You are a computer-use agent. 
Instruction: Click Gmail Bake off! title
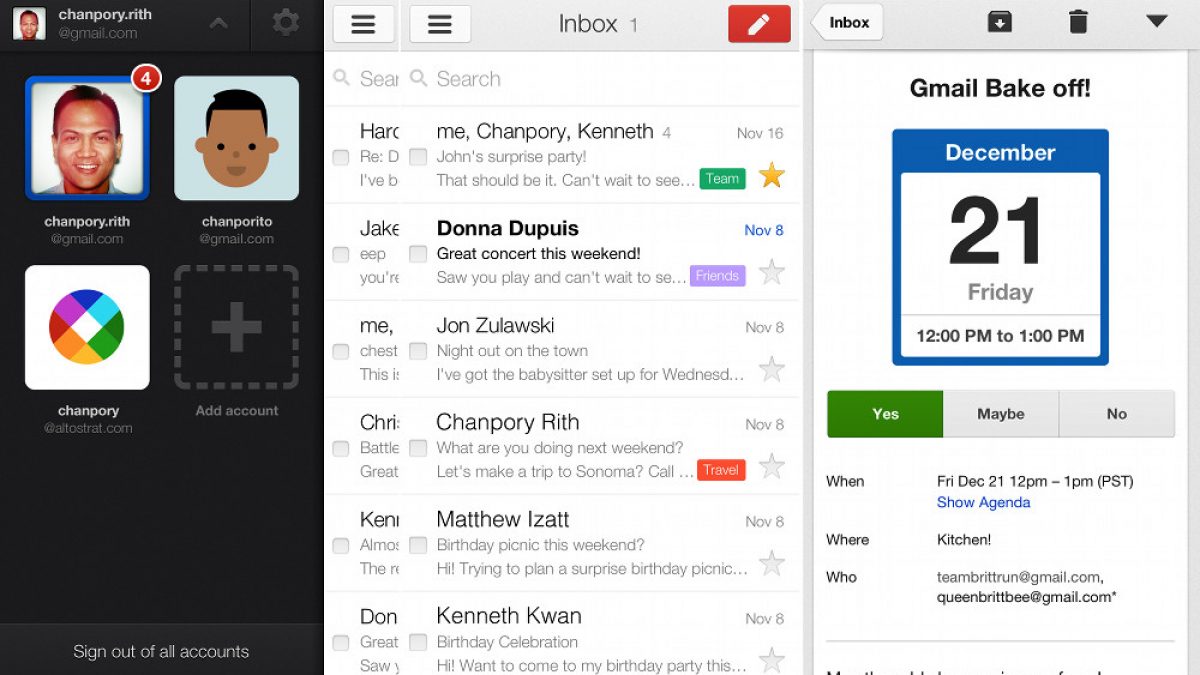tap(1000, 88)
